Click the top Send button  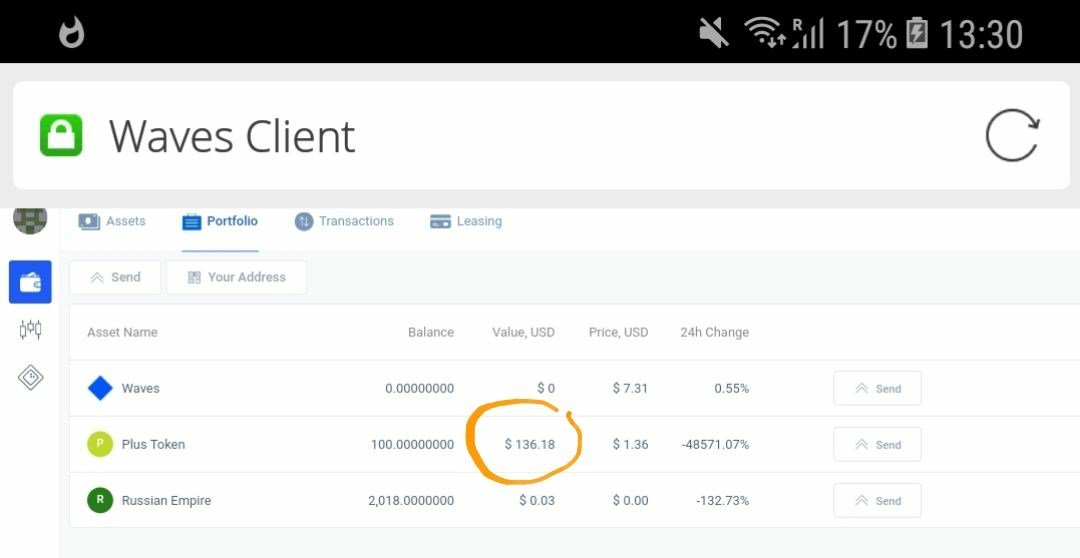115,277
